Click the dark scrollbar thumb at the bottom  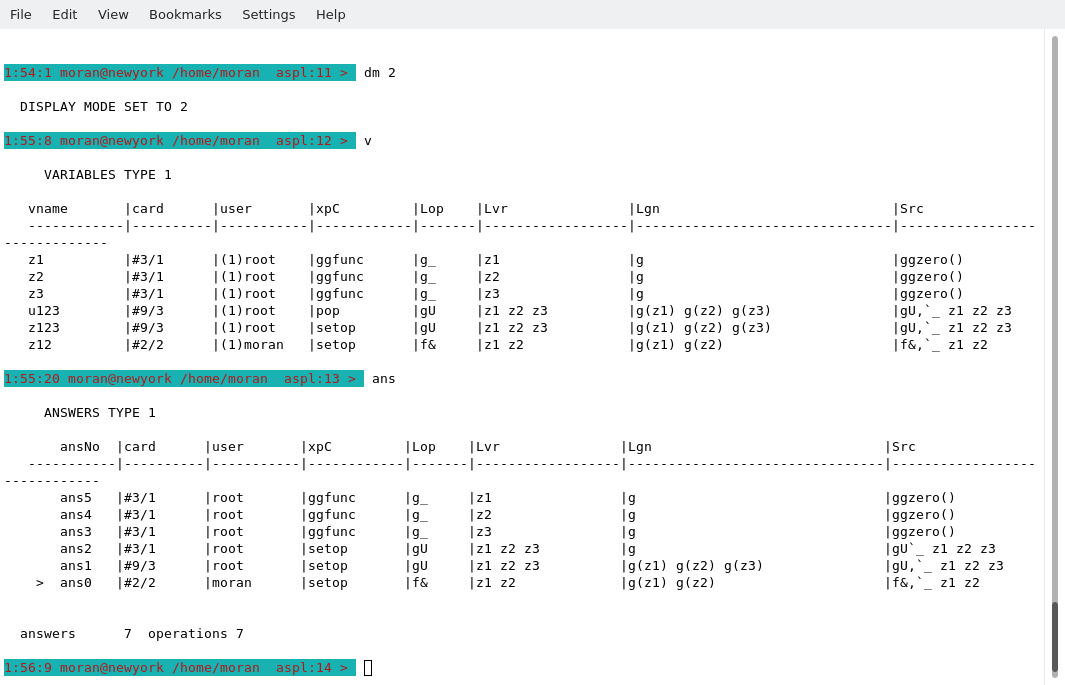click(x=1054, y=636)
